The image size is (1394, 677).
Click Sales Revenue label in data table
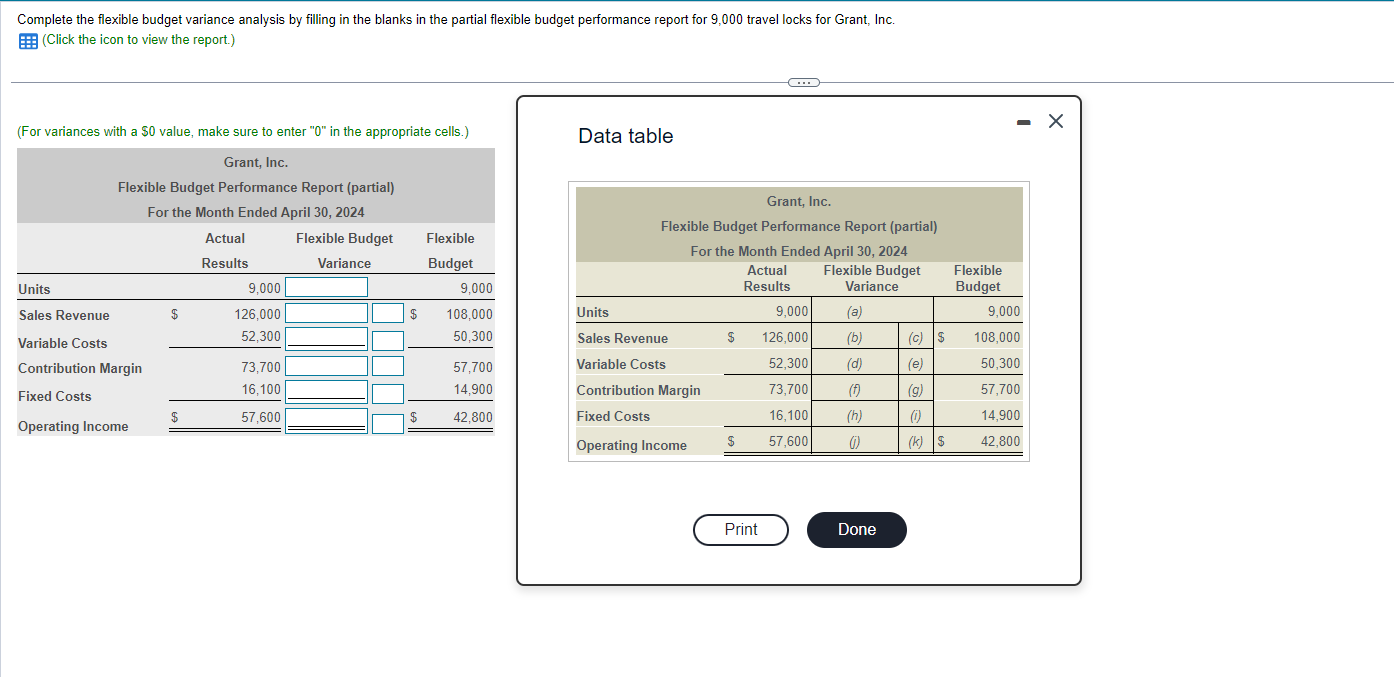click(x=622, y=339)
